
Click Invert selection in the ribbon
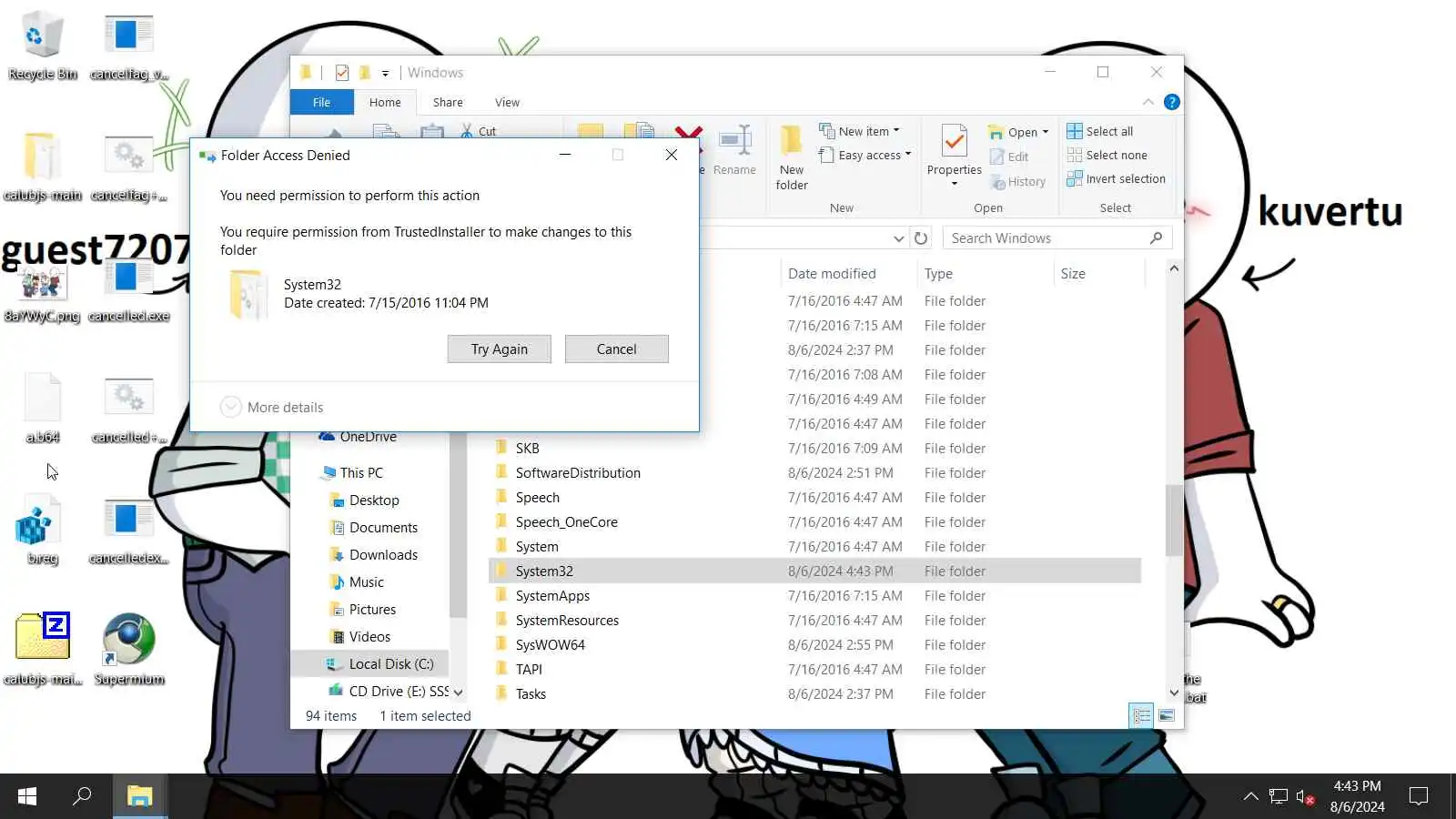point(1117,178)
